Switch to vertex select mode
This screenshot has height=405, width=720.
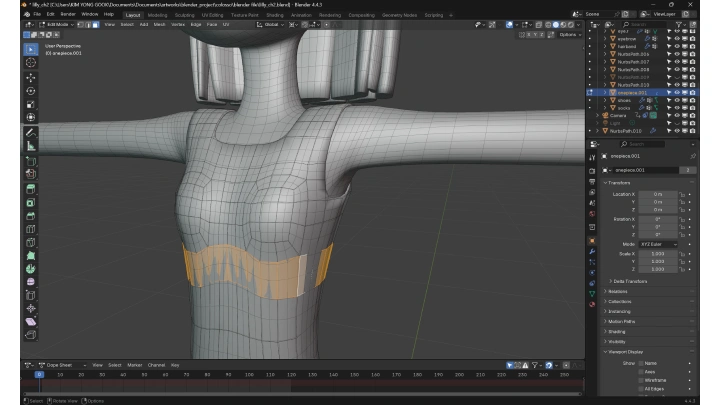[81, 25]
